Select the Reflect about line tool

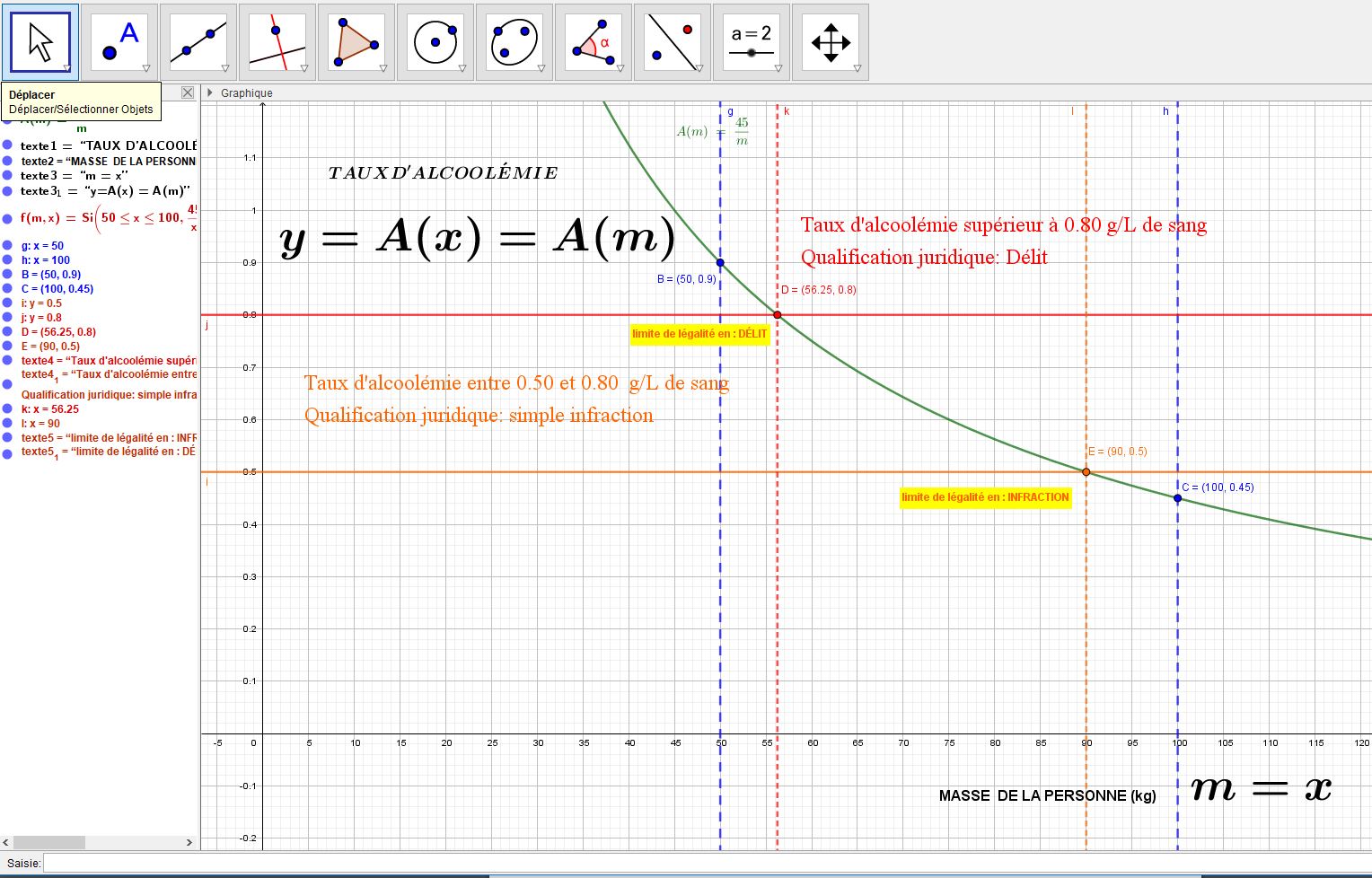tap(673, 41)
